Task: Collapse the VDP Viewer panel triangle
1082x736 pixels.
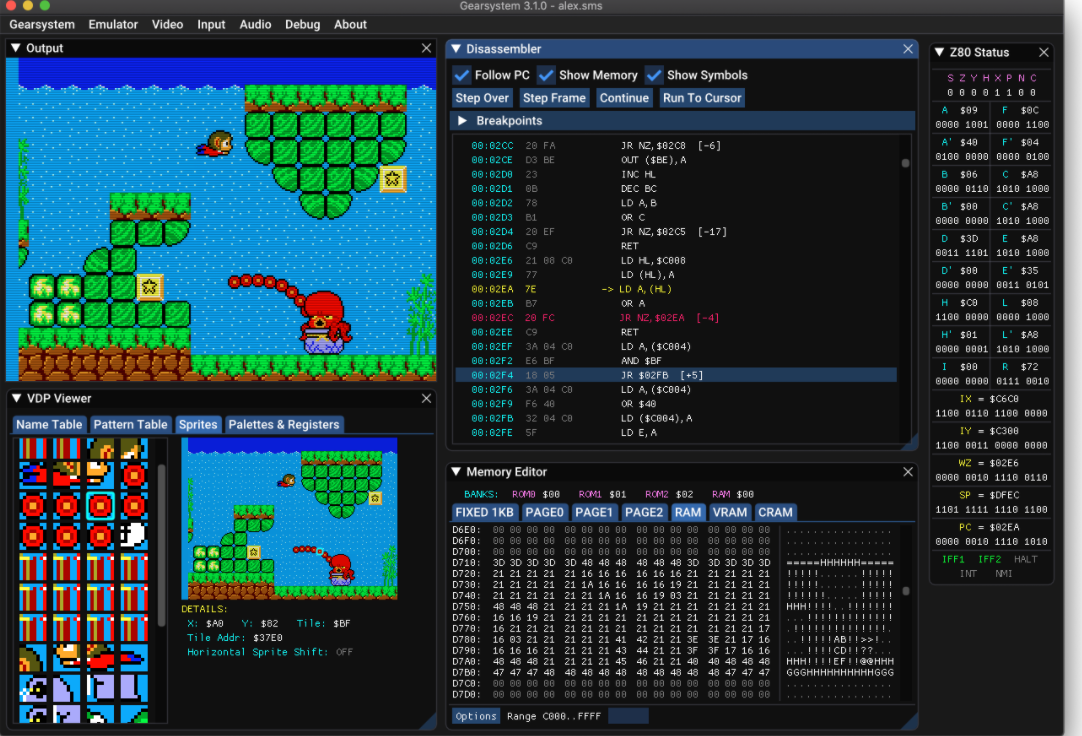Action: (17, 399)
